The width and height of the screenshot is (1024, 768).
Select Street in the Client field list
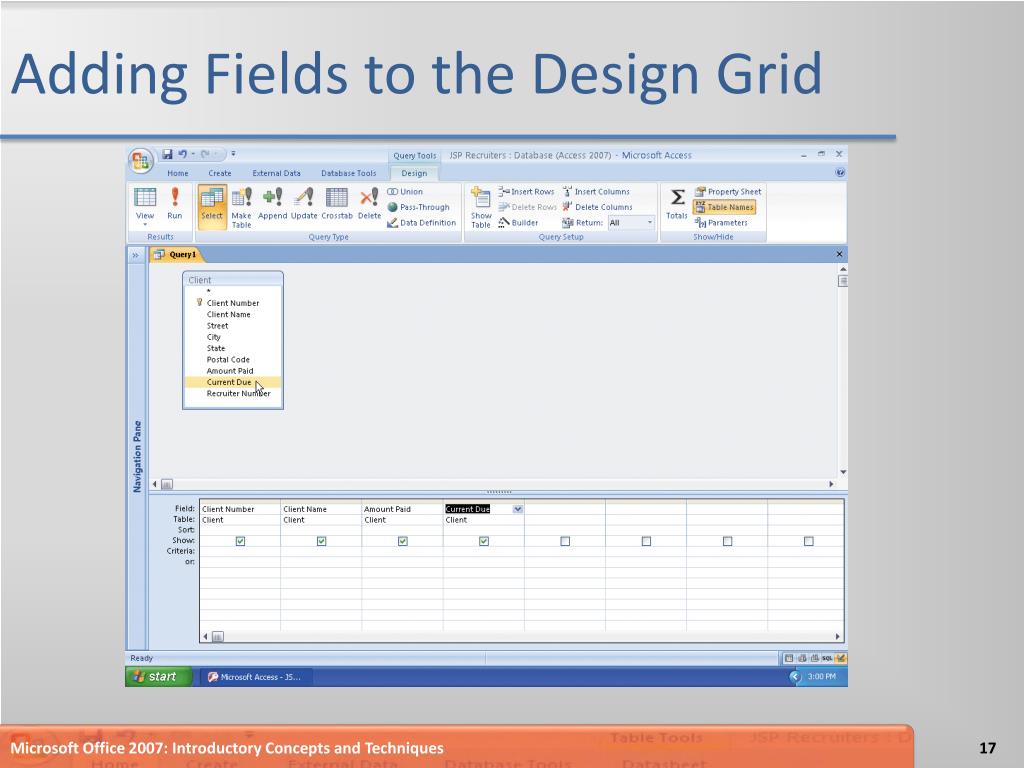click(x=217, y=326)
